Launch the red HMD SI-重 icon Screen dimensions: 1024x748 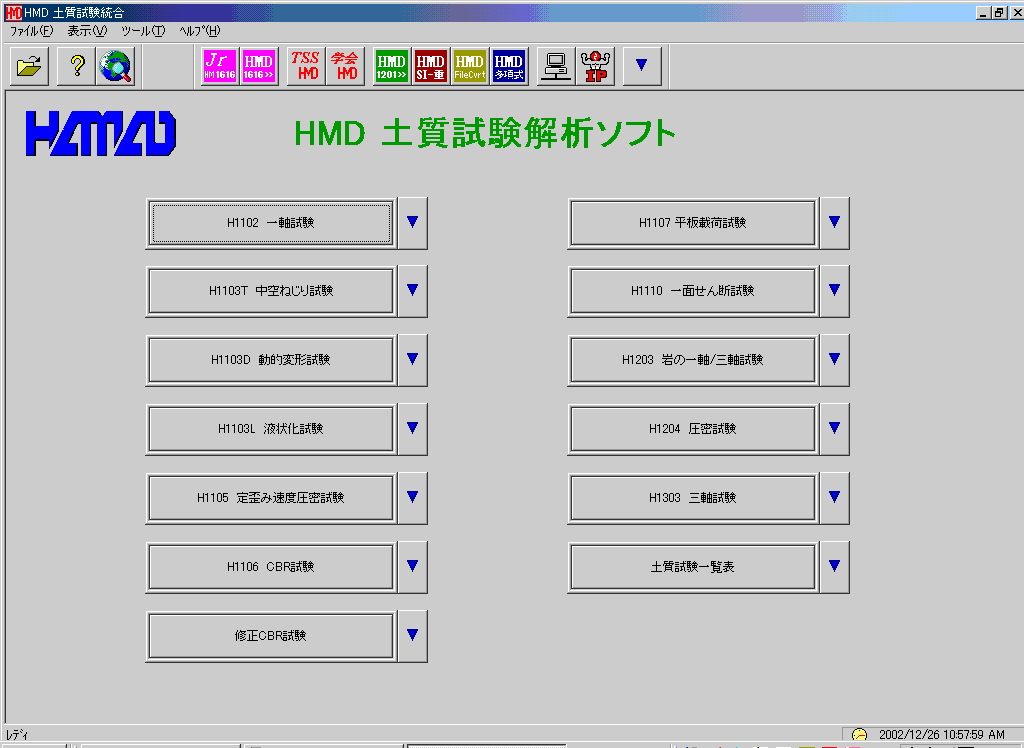pos(430,66)
